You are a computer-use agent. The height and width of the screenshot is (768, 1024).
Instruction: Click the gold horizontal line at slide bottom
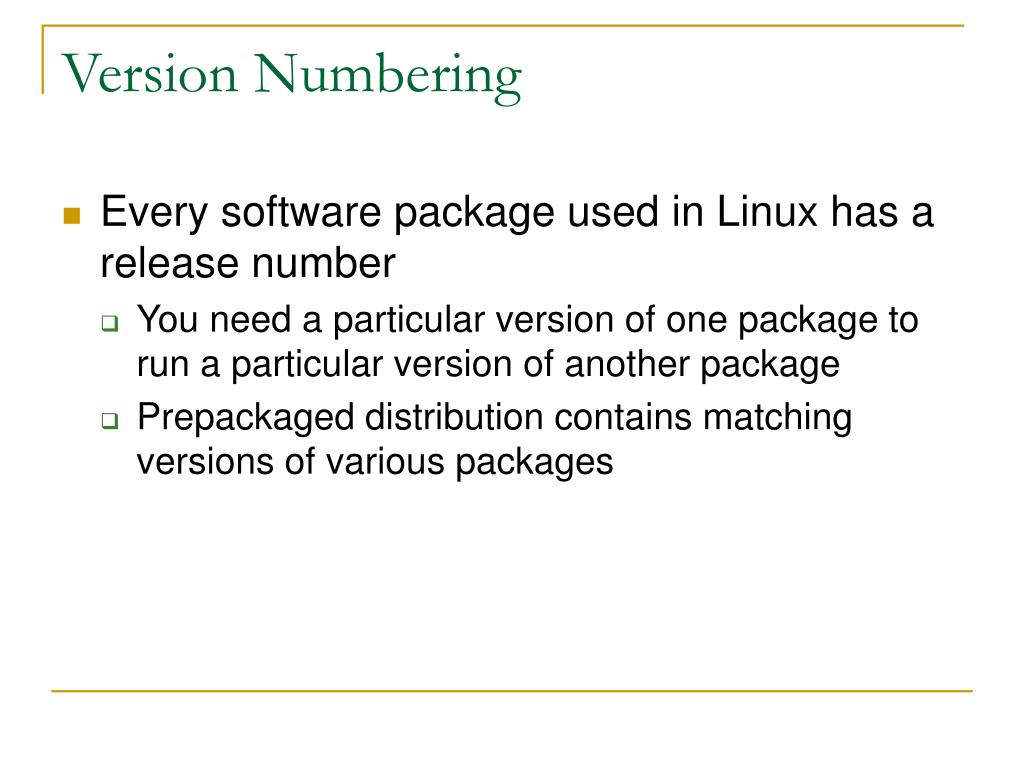tap(512, 690)
